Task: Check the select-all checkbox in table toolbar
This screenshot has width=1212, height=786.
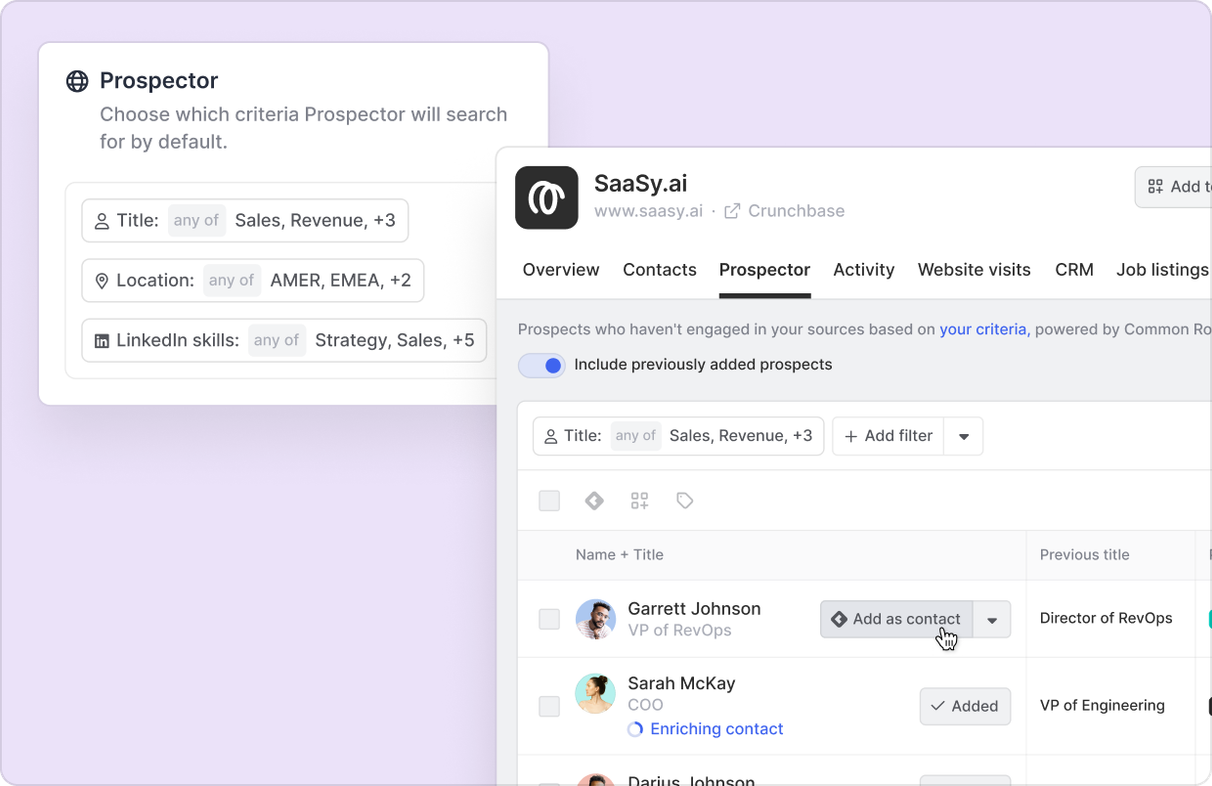Action: pyautogui.click(x=549, y=501)
